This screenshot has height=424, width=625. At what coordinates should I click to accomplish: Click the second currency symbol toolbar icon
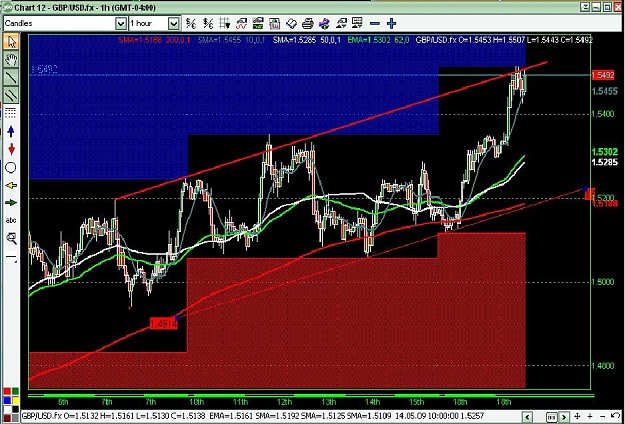[x=208, y=24]
